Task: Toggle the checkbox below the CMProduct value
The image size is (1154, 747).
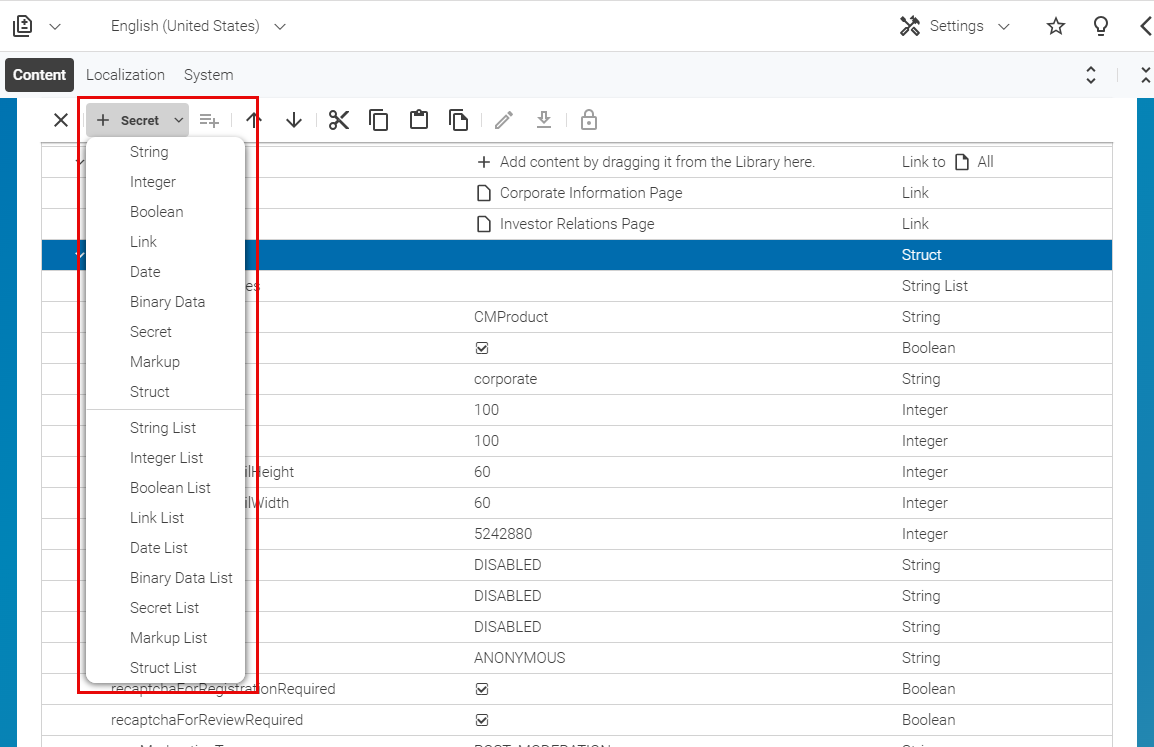Action: [x=482, y=348]
